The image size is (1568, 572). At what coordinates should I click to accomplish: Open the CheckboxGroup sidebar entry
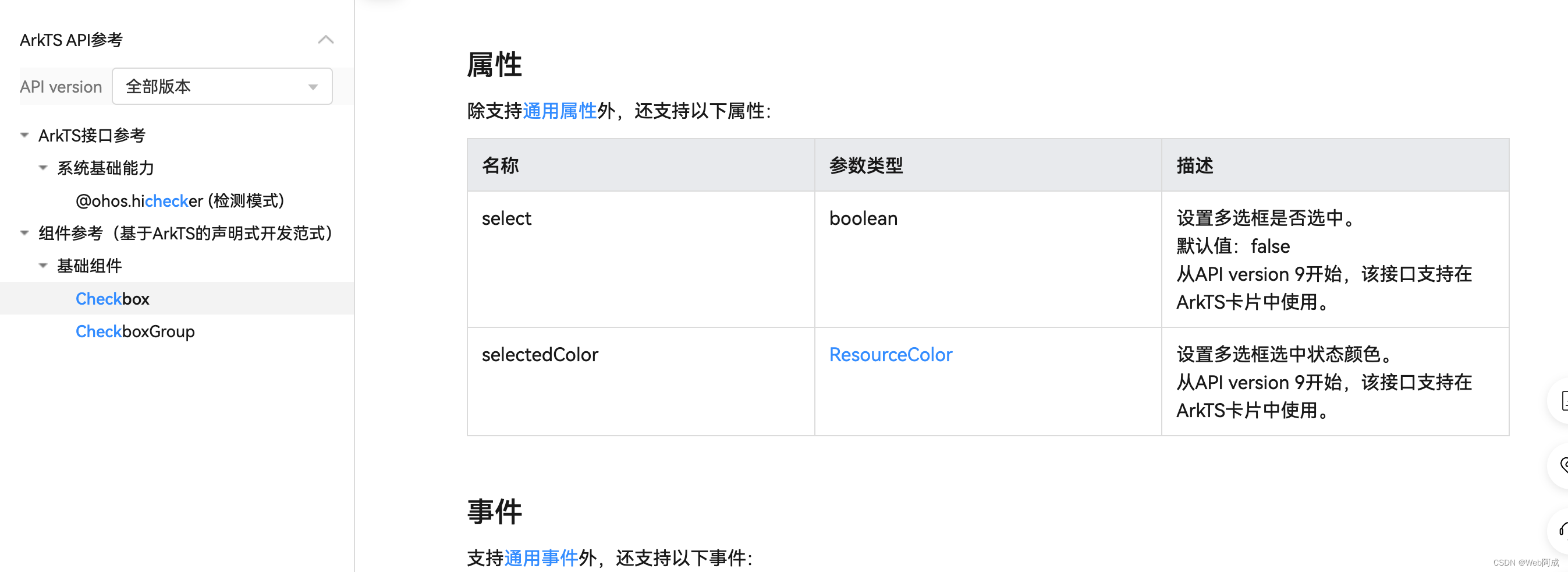tap(135, 331)
